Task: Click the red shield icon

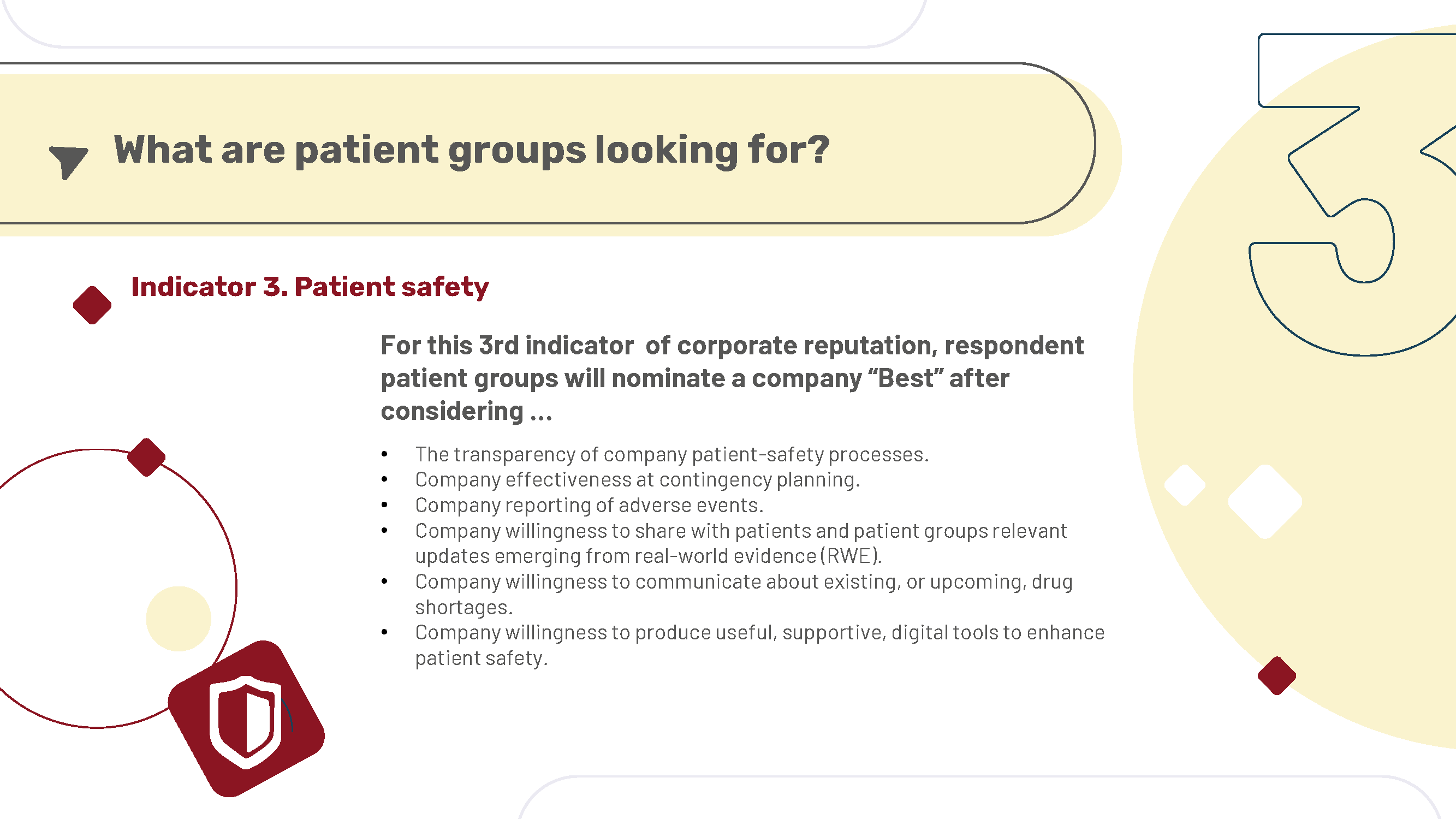Action: point(246,719)
